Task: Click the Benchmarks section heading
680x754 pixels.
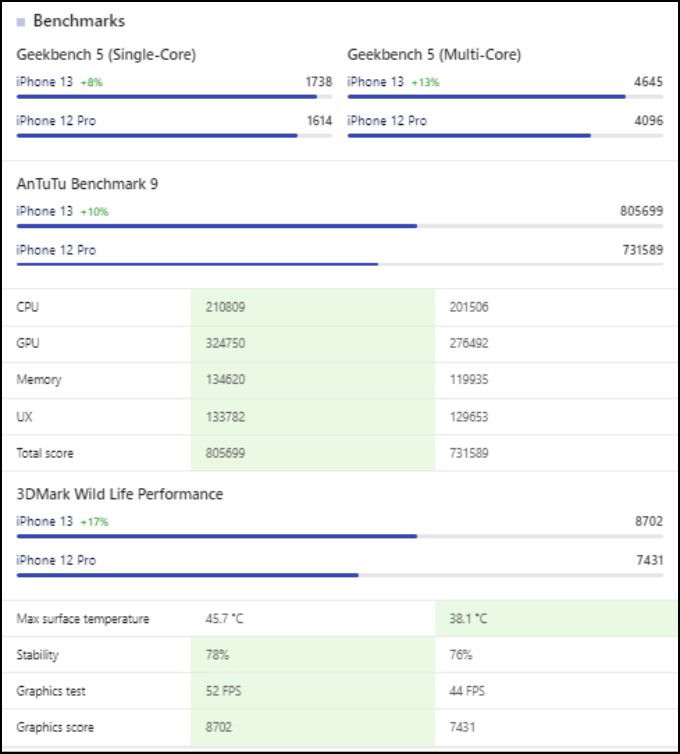Action: pos(79,21)
